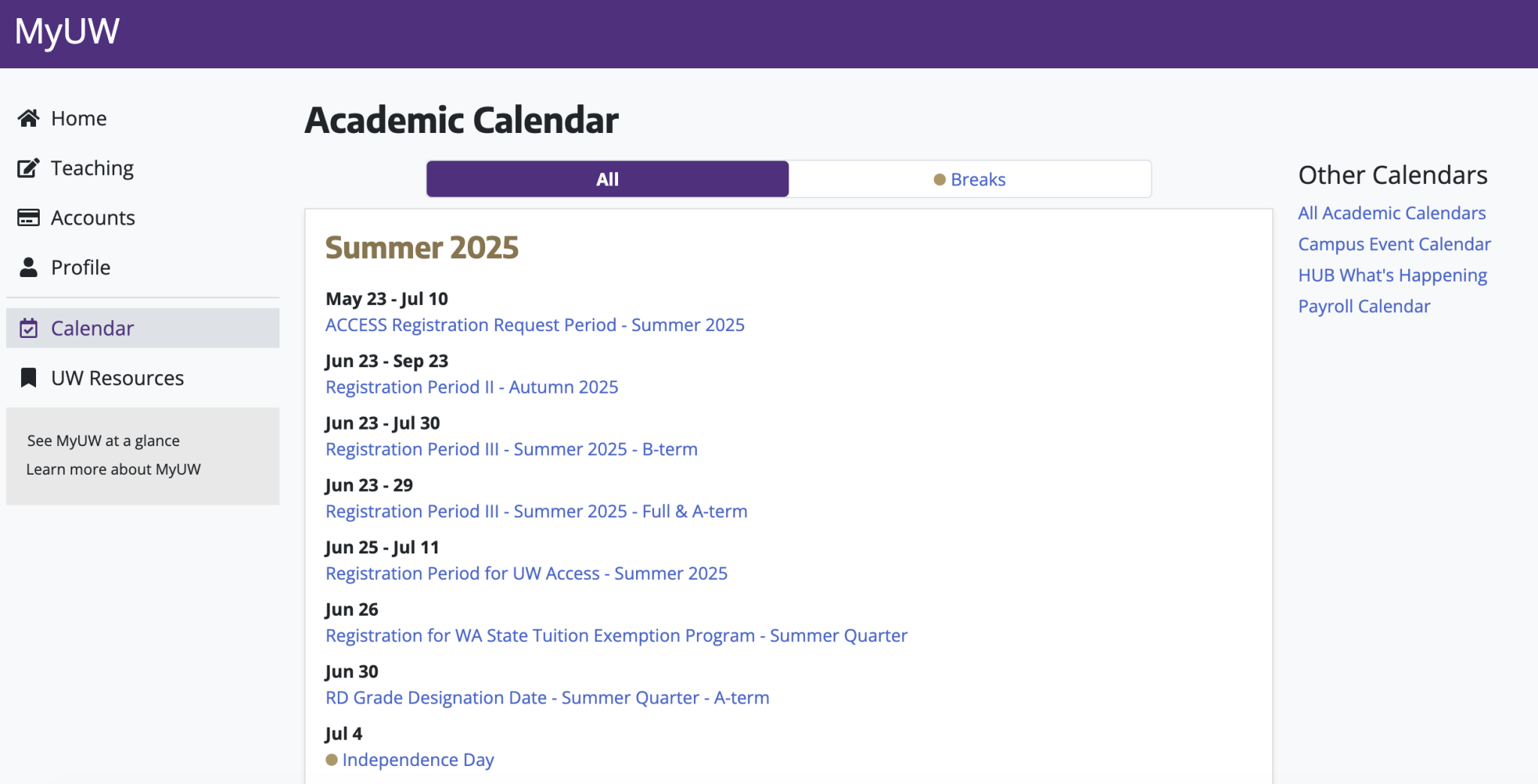Click the Teaching pencil-edit icon
This screenshot has height=784, width=1538.
(29, 168)
